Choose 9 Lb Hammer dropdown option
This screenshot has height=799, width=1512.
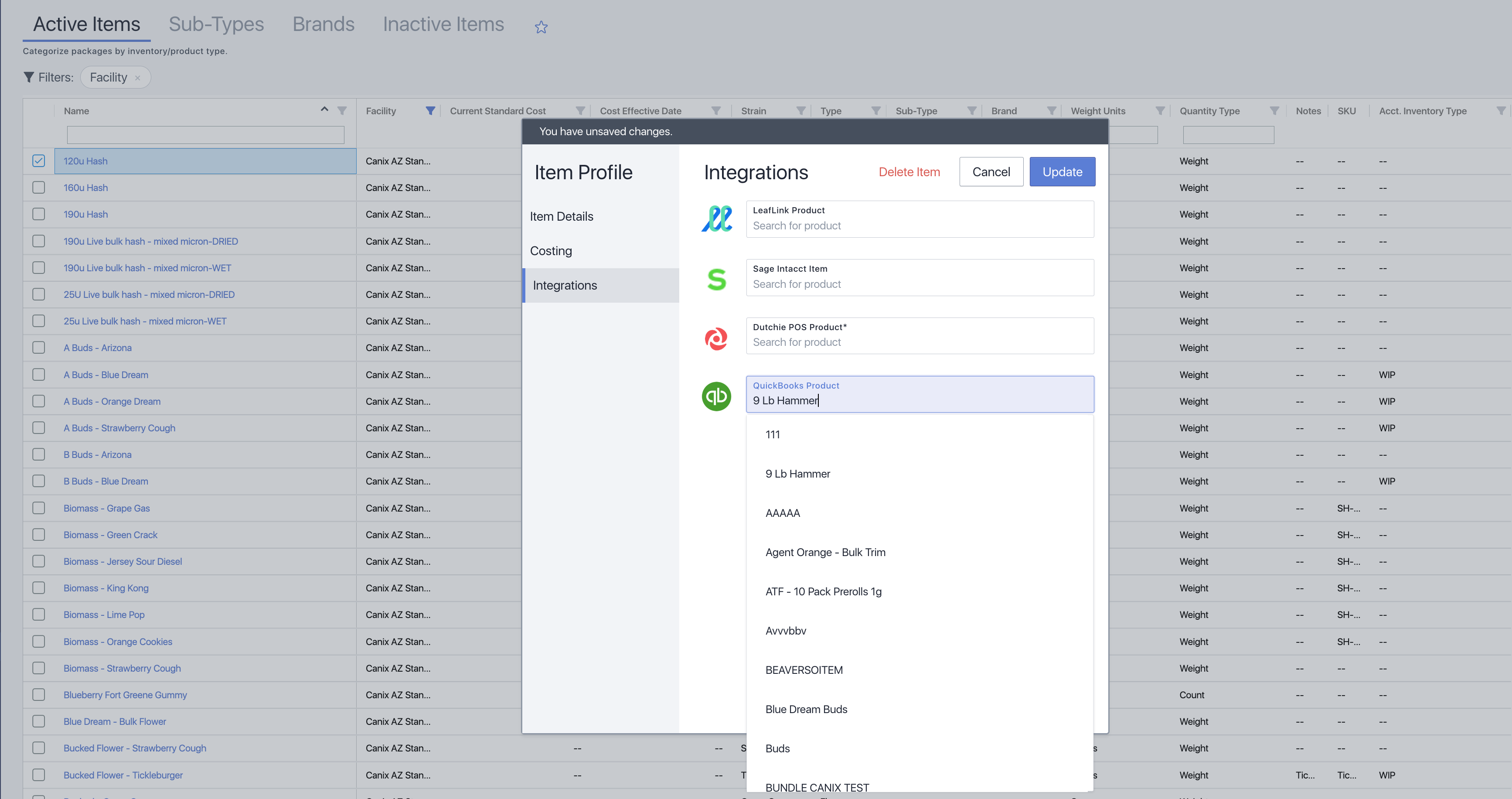(920, 474)
